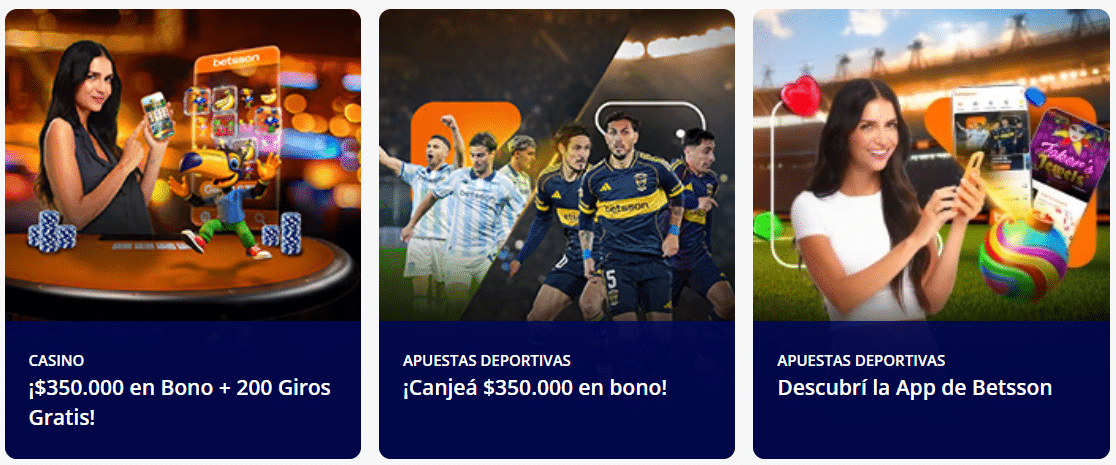Select APUESTAS DEPORTIVAS label on the app card

coord(861,361)
